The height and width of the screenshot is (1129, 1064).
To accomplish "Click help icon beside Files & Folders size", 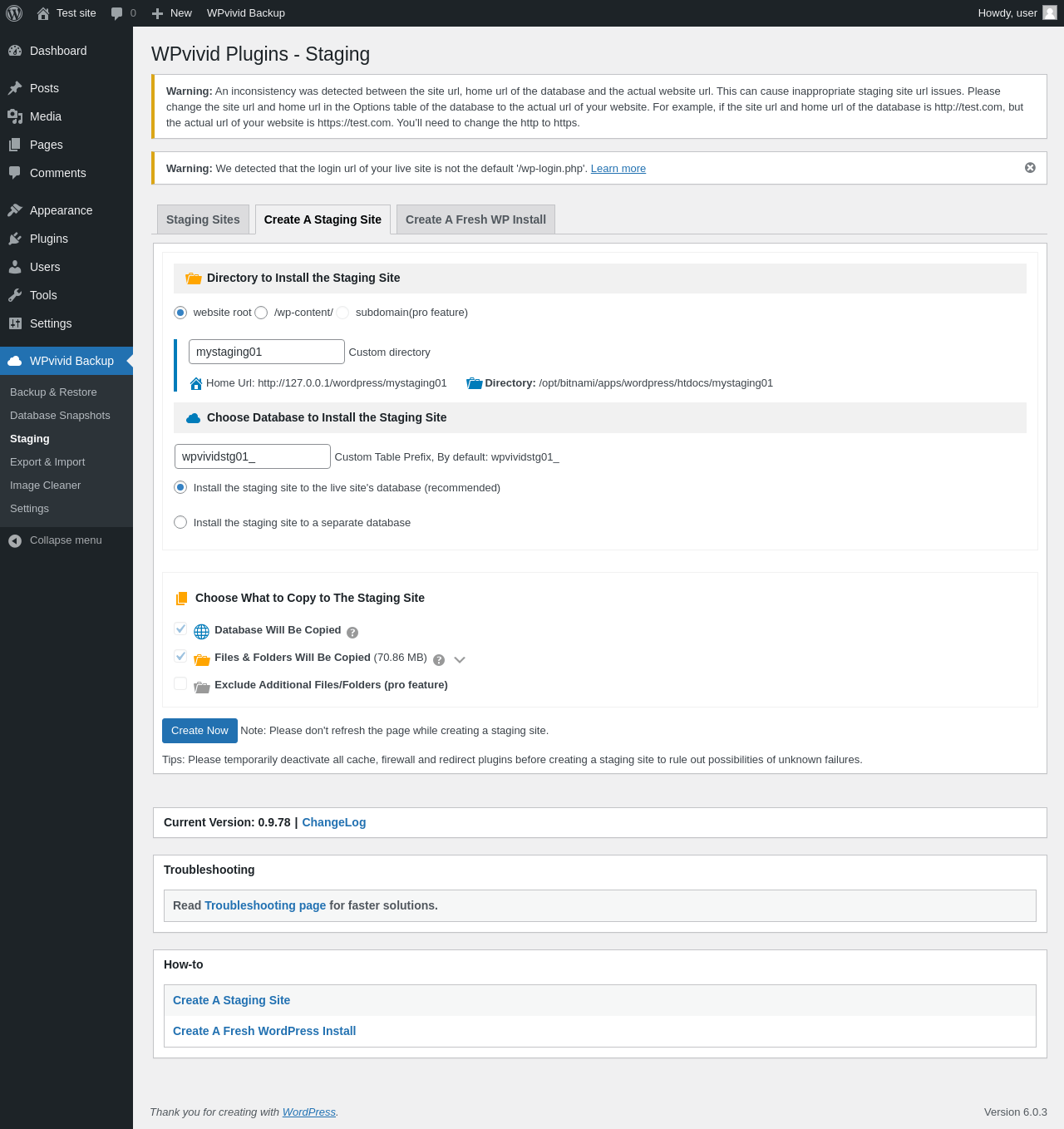I will [x=439, y=660].
